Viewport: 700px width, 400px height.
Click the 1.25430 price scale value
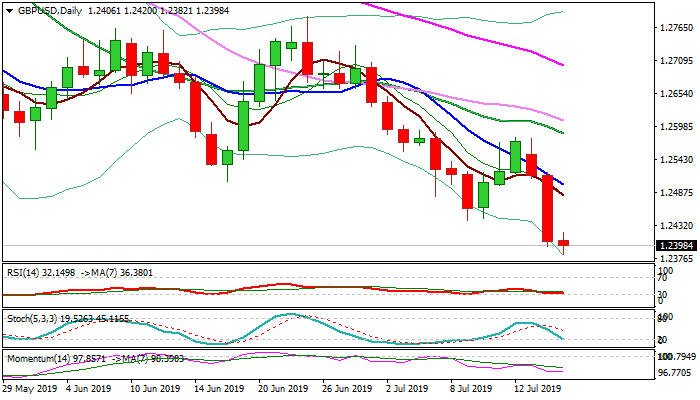tap(677, 160)
